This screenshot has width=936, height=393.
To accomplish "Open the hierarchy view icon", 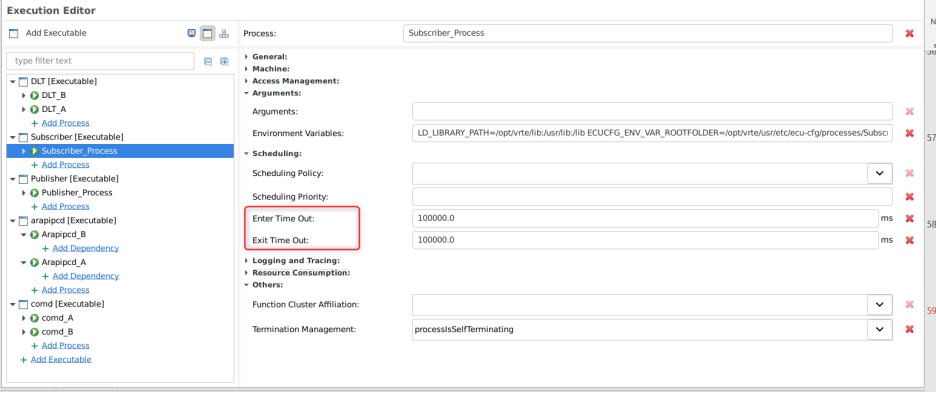I will point(224,33).
